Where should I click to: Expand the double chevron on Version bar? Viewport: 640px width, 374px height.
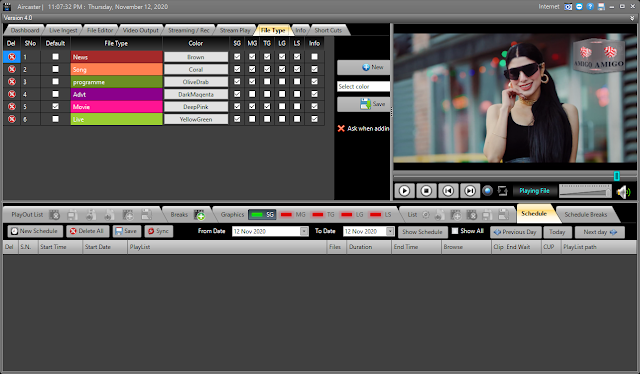pos(632,18)
